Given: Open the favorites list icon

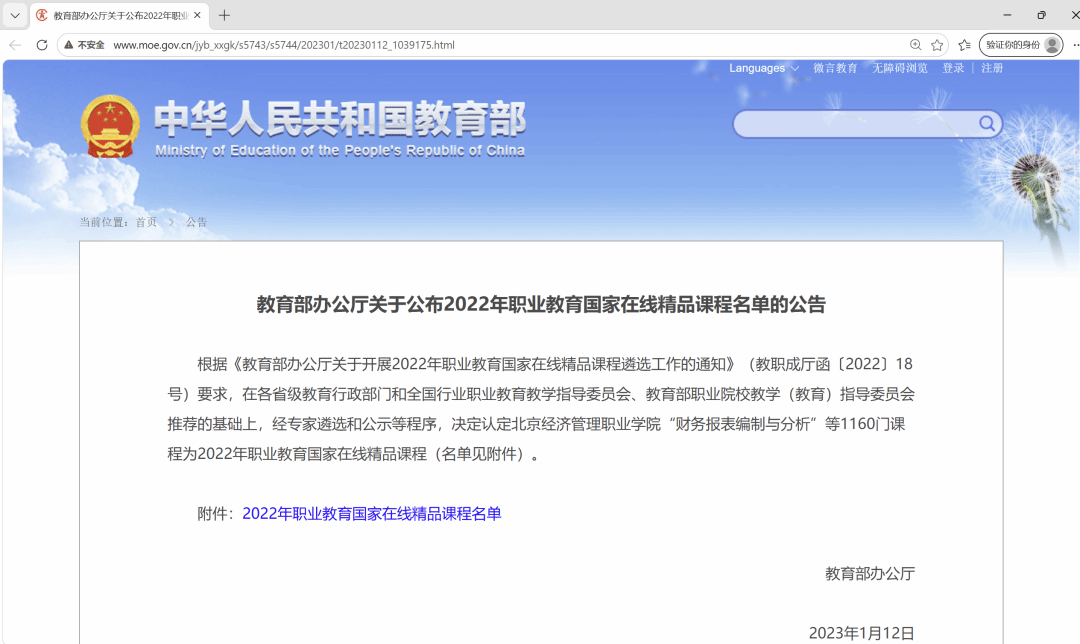Looking at the screenshot, I should (964, 45).
